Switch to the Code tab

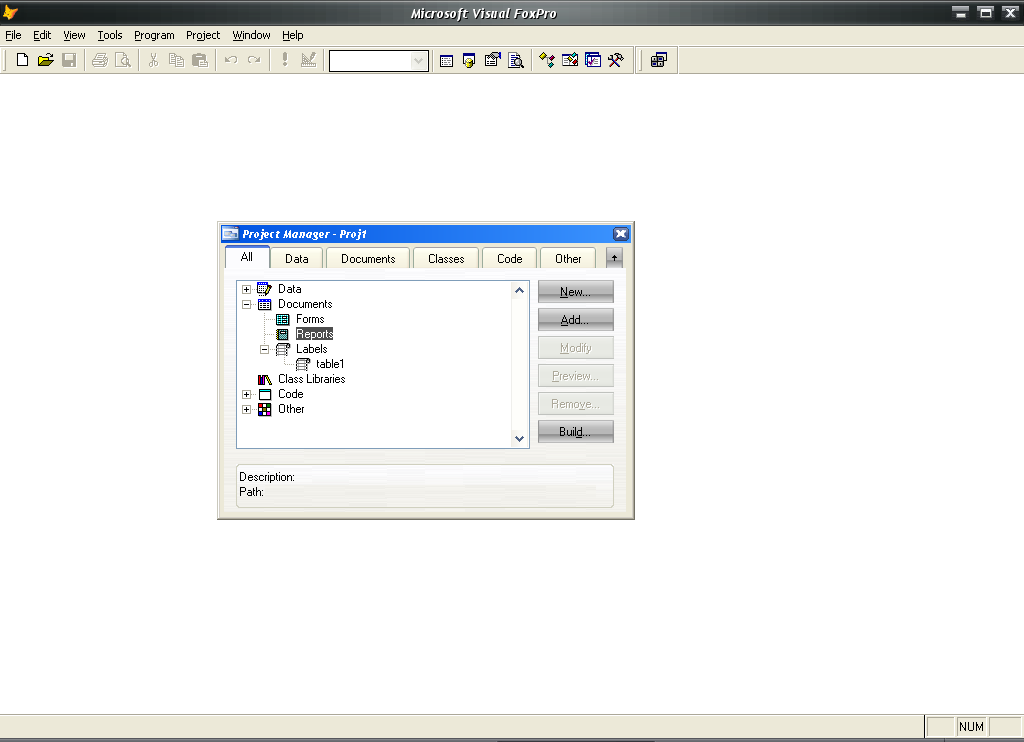point(509,259)
